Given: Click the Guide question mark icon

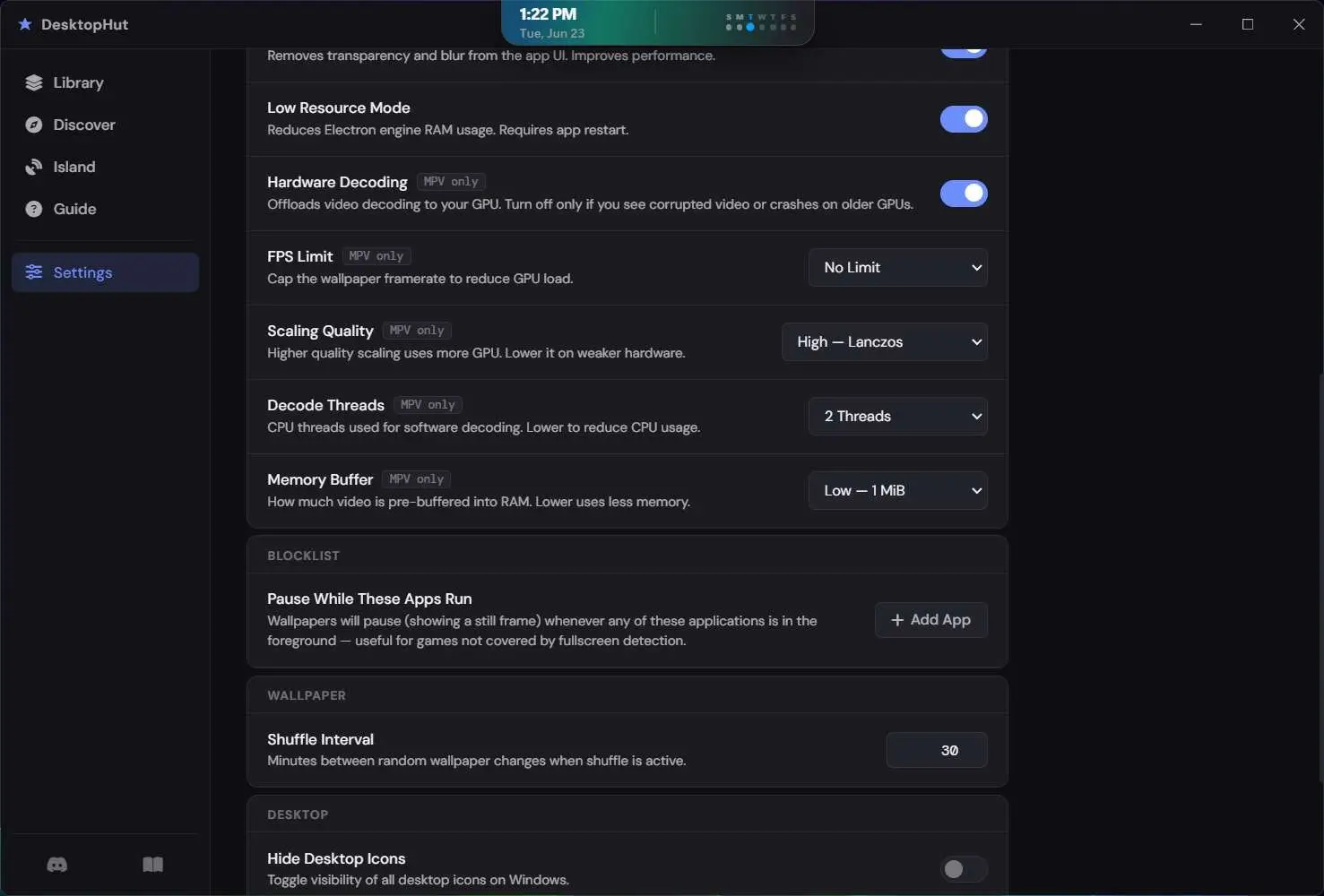Looking at the screenshot, I should tap(34, 209).
